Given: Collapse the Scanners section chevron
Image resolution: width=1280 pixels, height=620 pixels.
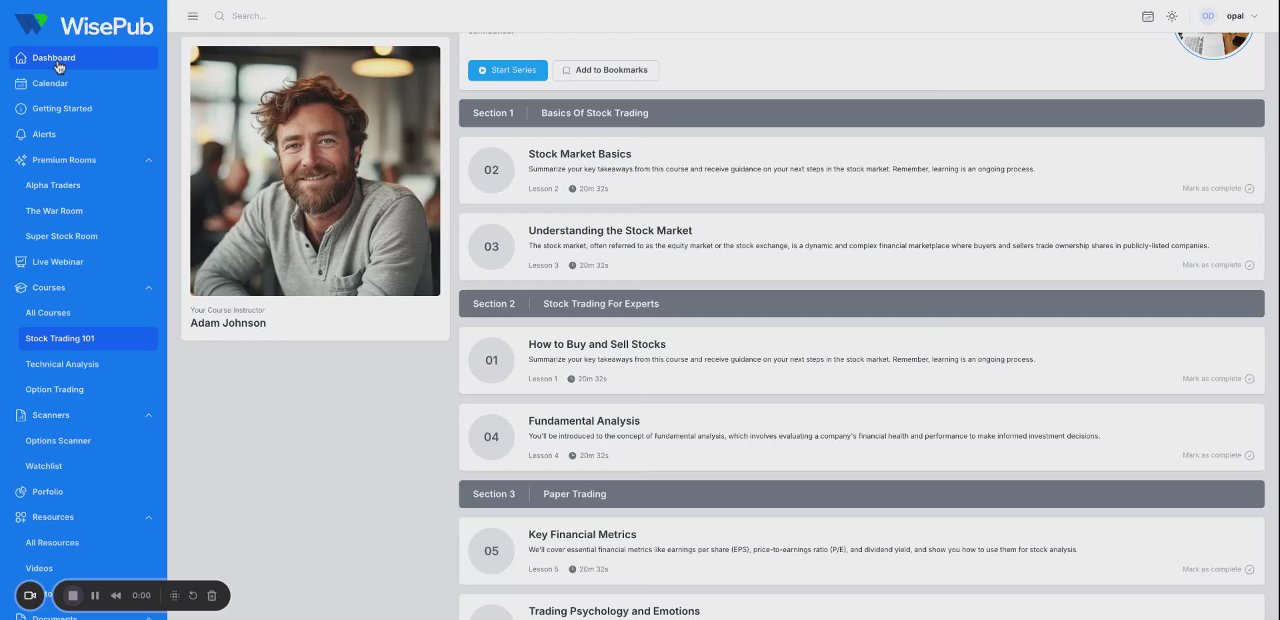Looking at the screenshot, I should point(149,415).
